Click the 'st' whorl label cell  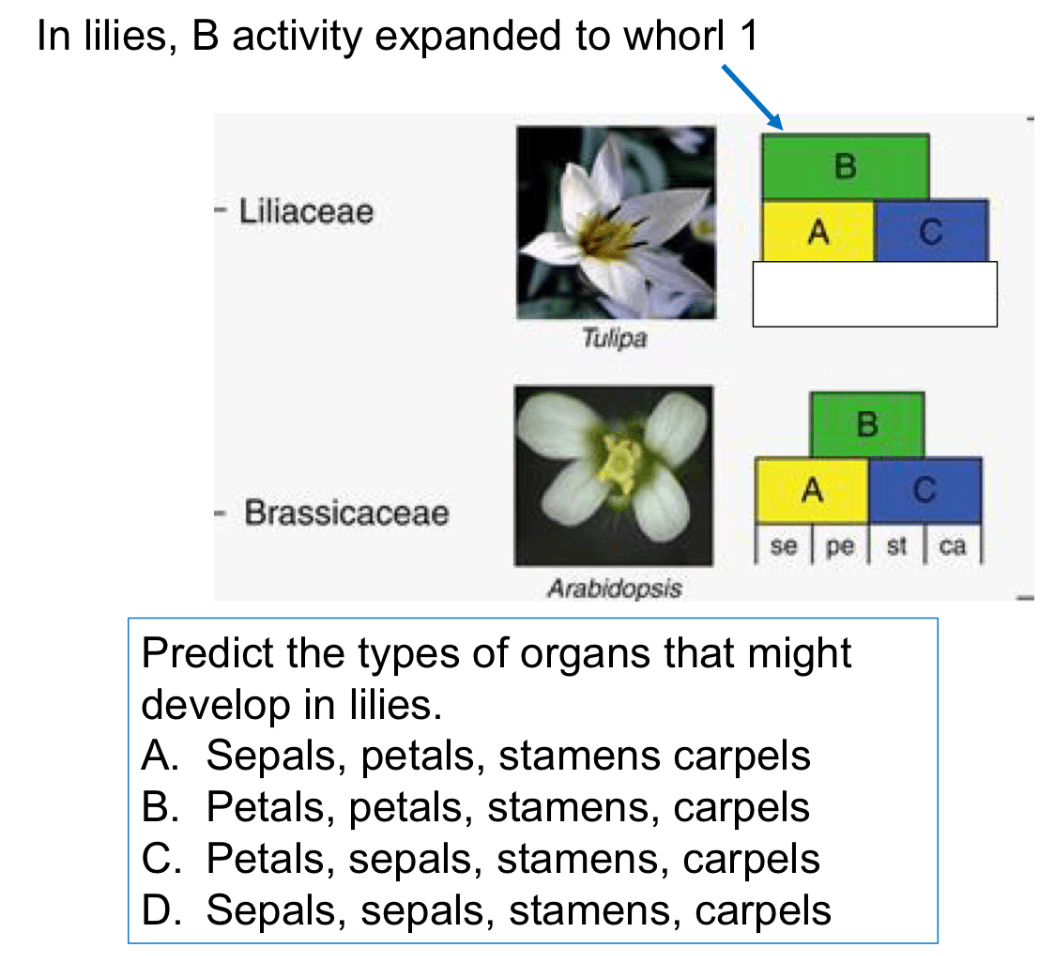tap(897, 545)
